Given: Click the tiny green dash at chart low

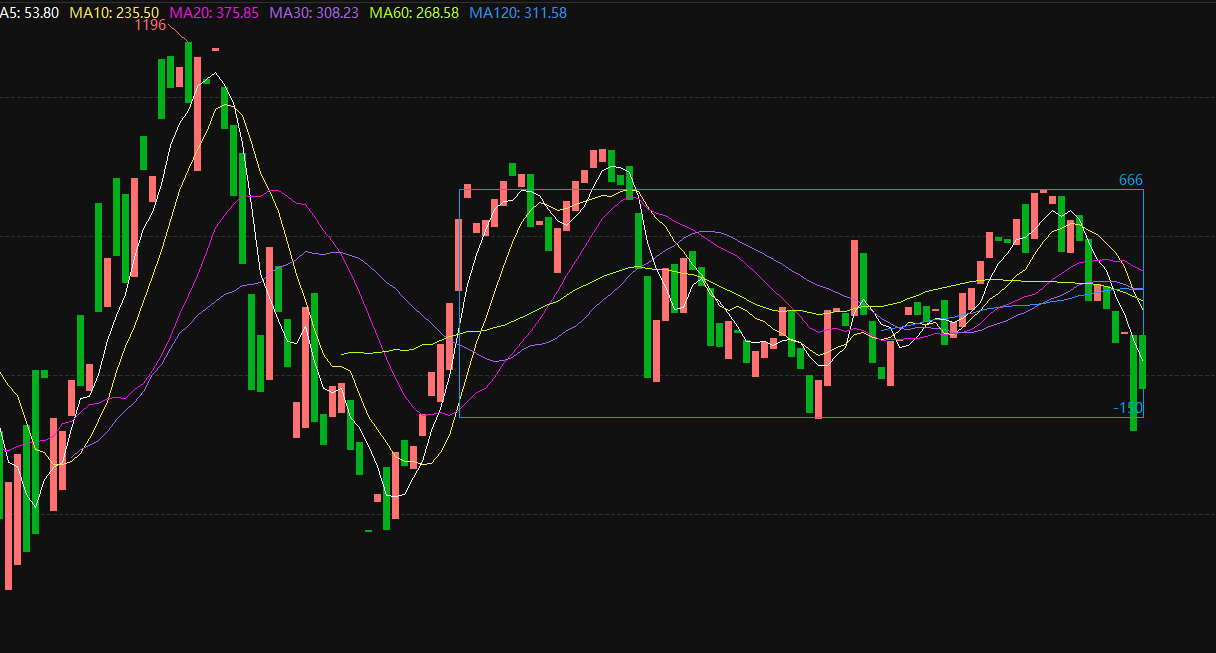Looking at the screenshot, I should coord(368,531).
